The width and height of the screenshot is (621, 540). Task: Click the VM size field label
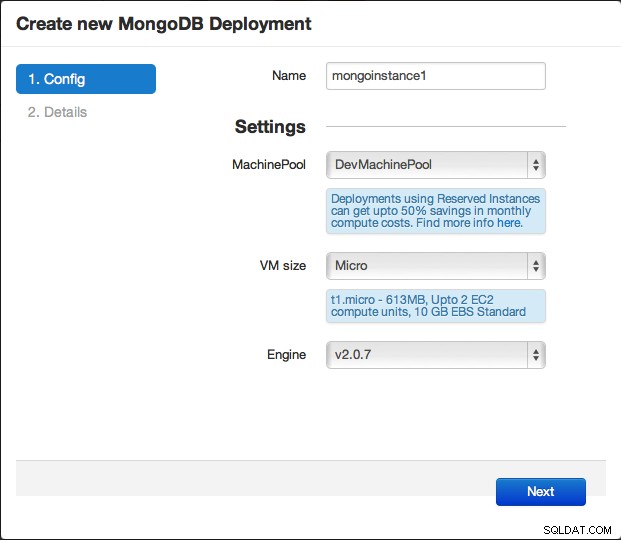tap(283, 265)
